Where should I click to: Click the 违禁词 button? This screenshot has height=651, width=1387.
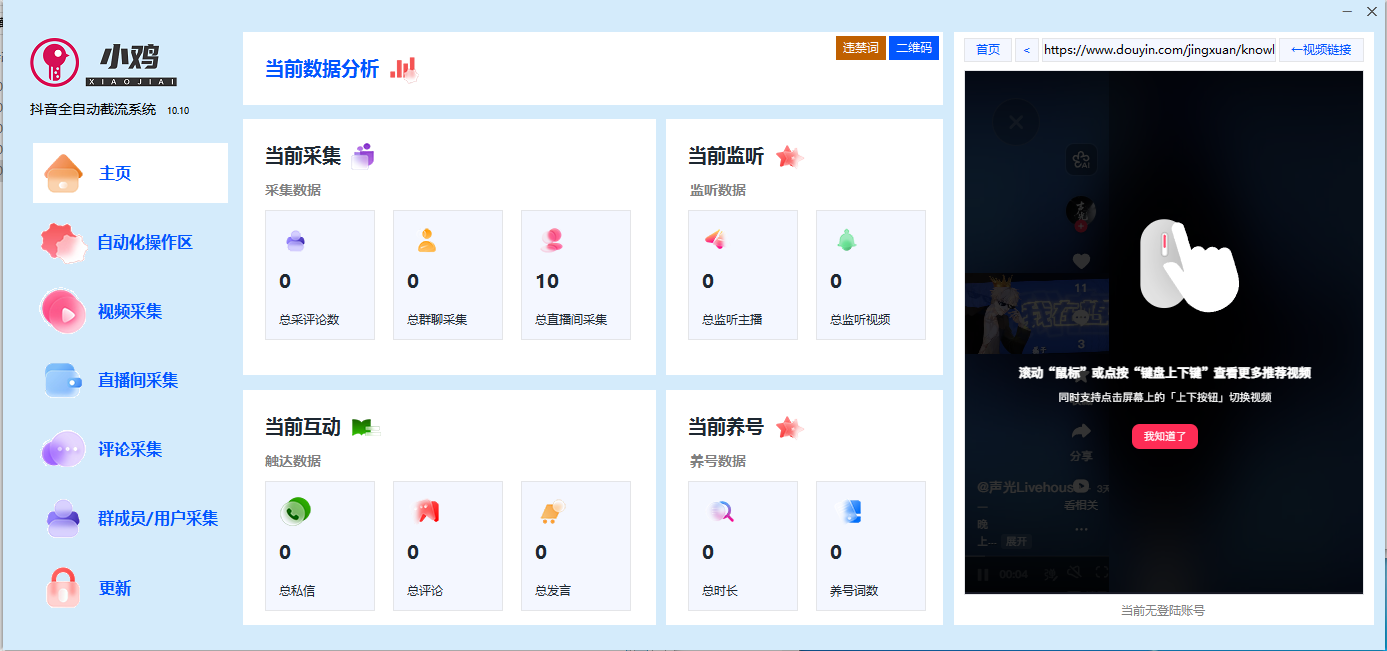(860, 48)
